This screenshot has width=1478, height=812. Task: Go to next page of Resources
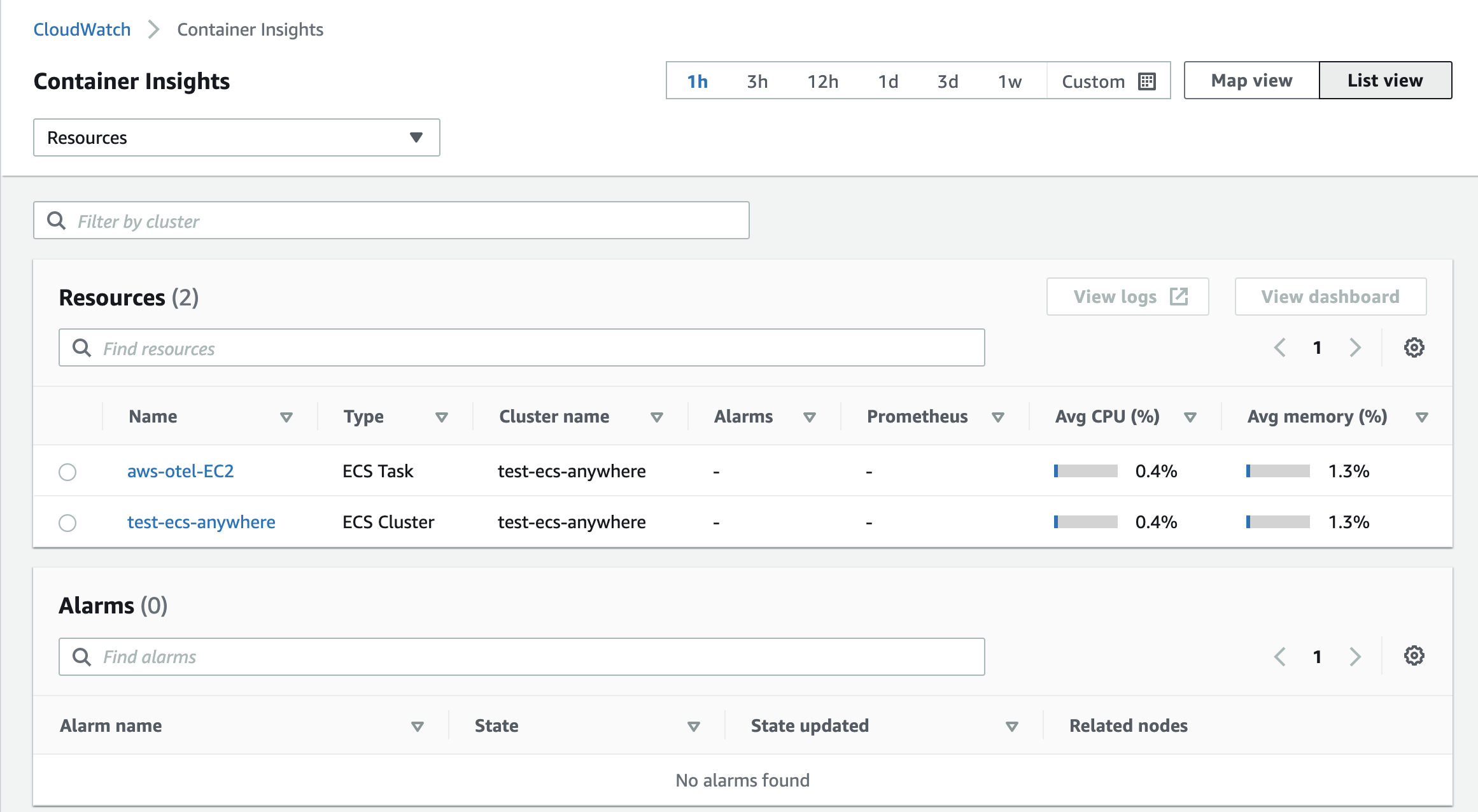point(1355,347)
